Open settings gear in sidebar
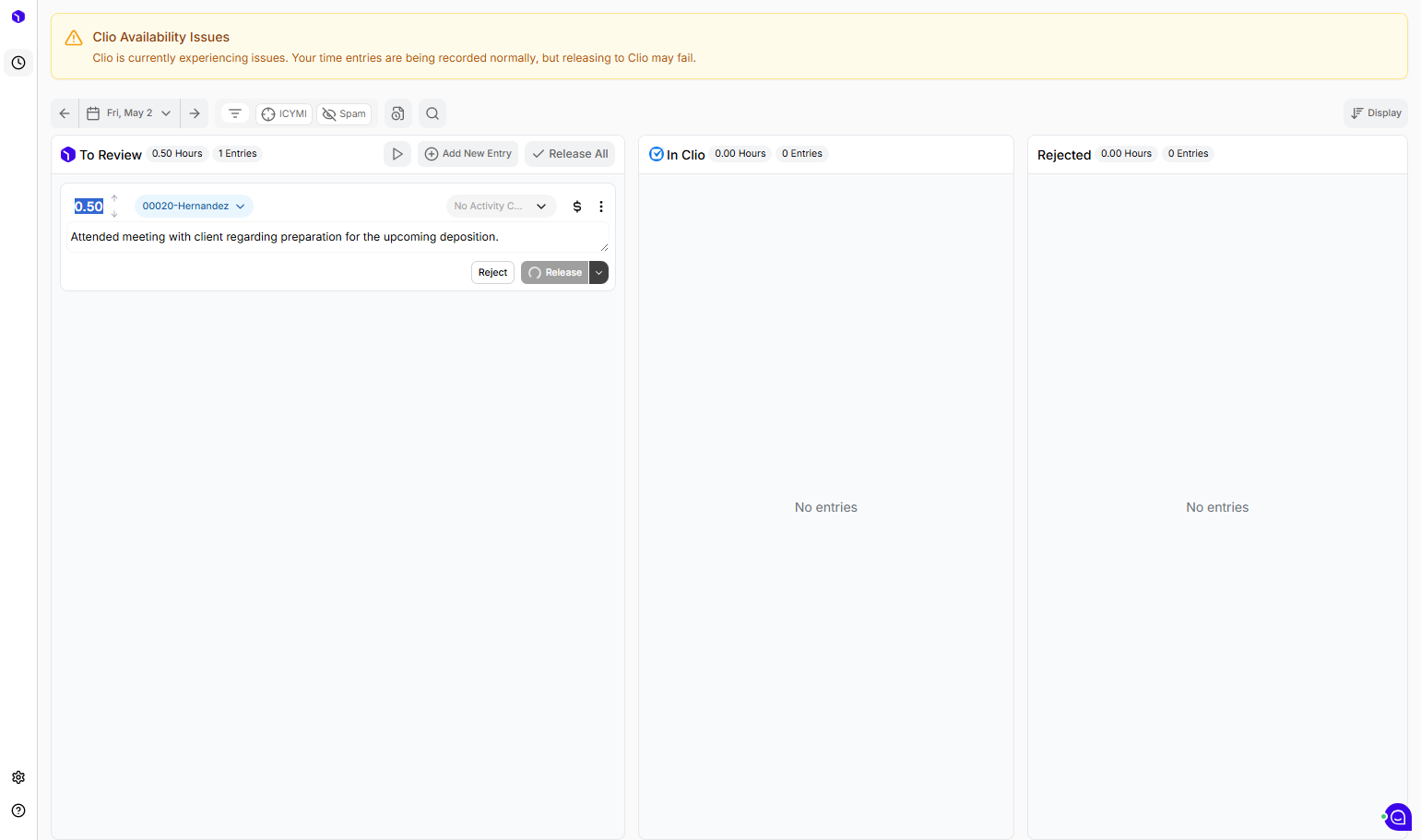Image resolution: width=1421 pixels, height=840 pixels. coord(18,777)
